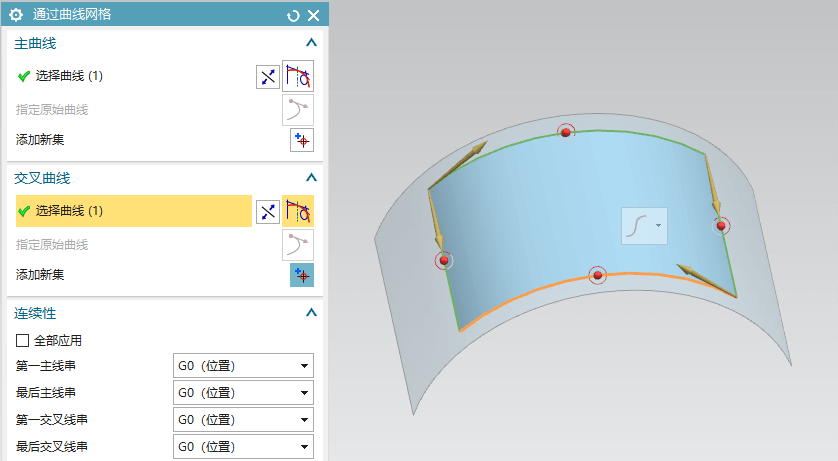The image size is (838, 461).
Task: Open 最后主线串 continuity dropdown
Action: click(243, 393)
